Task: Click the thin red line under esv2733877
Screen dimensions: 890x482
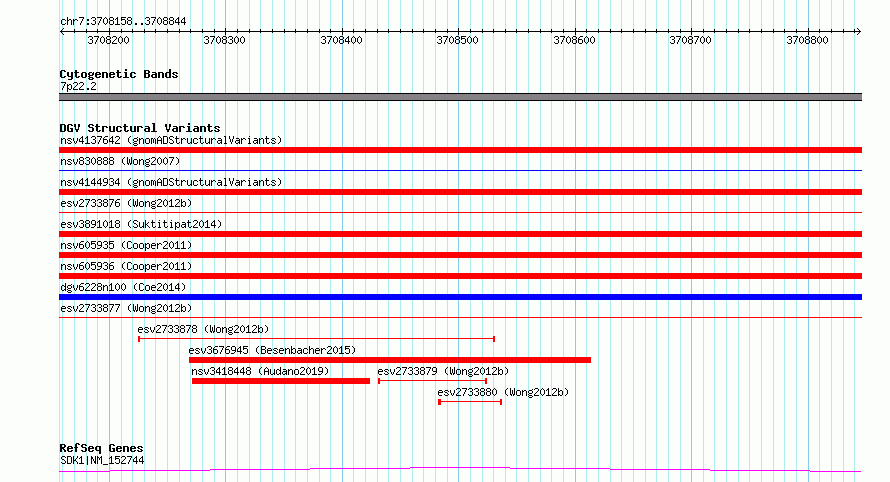Action: [x=460, y=317]
